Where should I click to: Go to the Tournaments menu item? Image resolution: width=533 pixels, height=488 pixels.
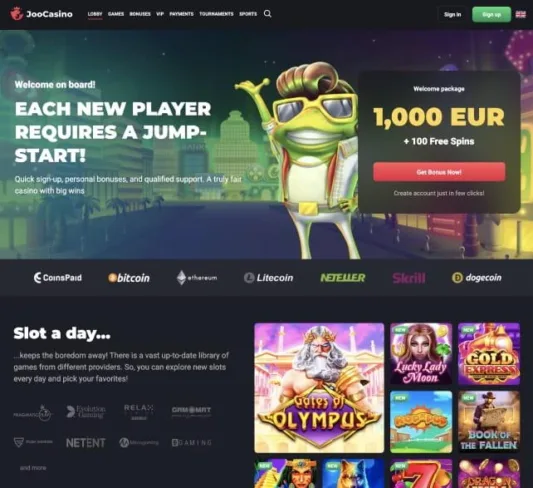(216, 14)
